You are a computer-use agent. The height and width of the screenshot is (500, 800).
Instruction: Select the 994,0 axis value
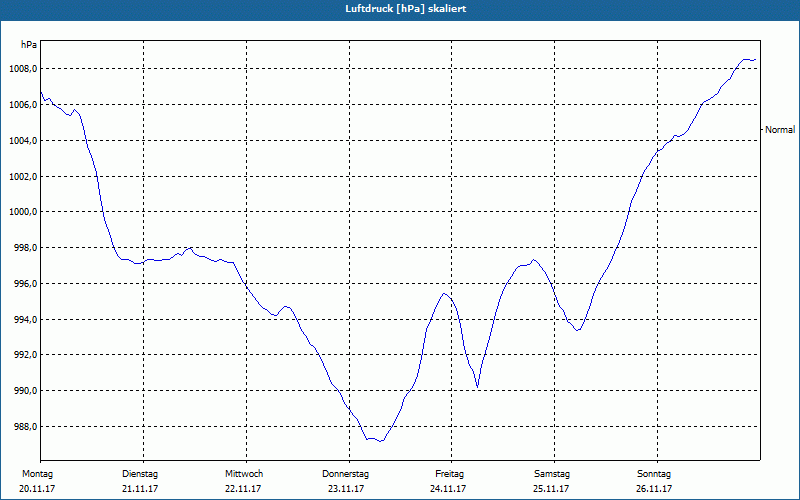[25, 319]
